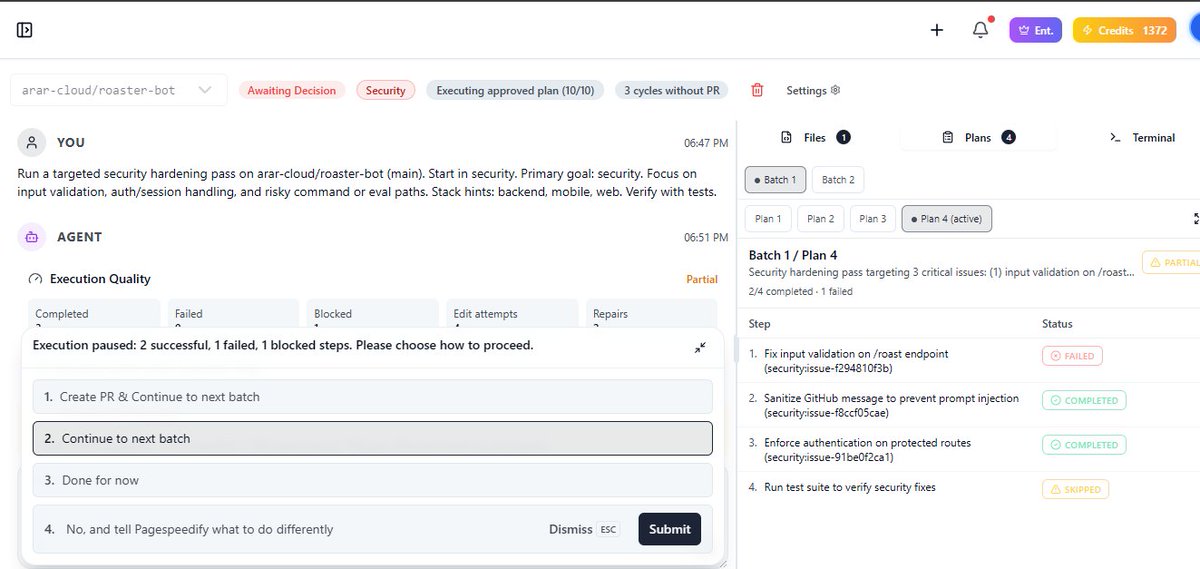The height and width of the screenshot is (569, 1200).
Task: Click the Status column header
Action: [1057, 324]
